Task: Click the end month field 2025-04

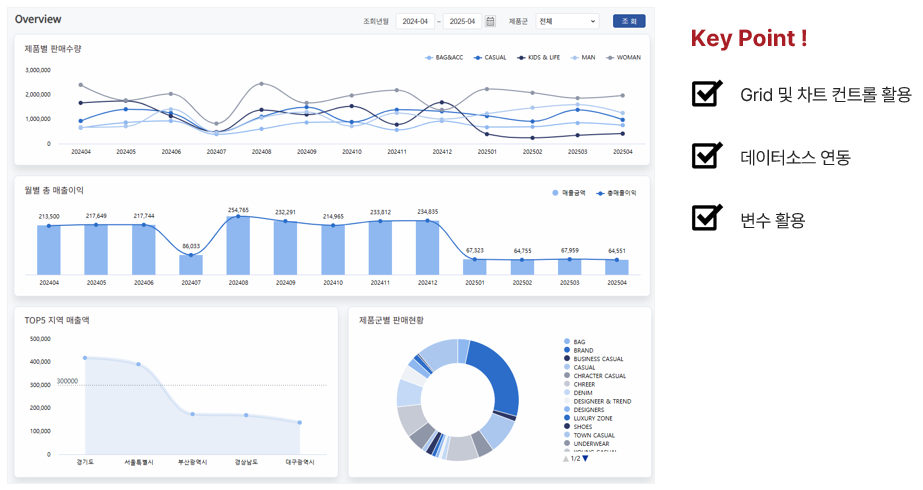Action: click(x=462, y=21)
